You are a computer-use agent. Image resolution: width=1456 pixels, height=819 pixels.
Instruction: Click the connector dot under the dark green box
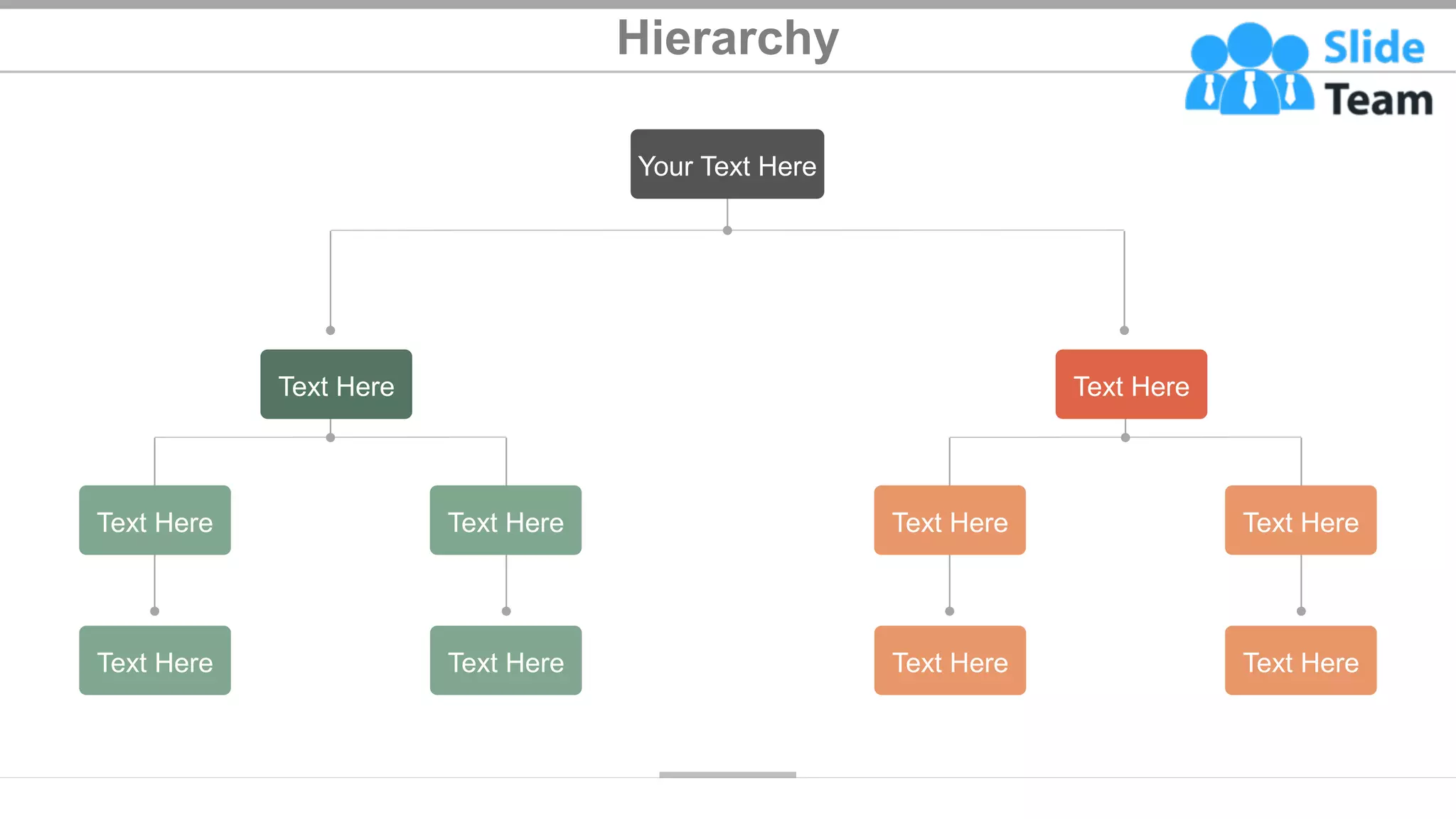point(331,437)
